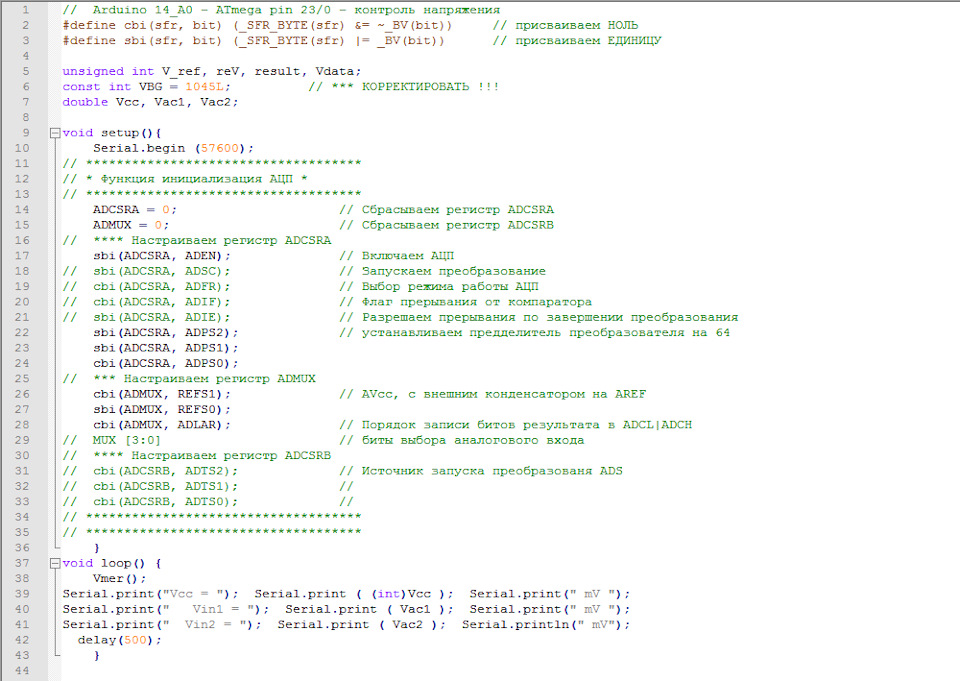Click commented 'cbi(ADCSRB, ADTS0);' line
This screenshot has width=960, height=681.
(x=150, y=502)
